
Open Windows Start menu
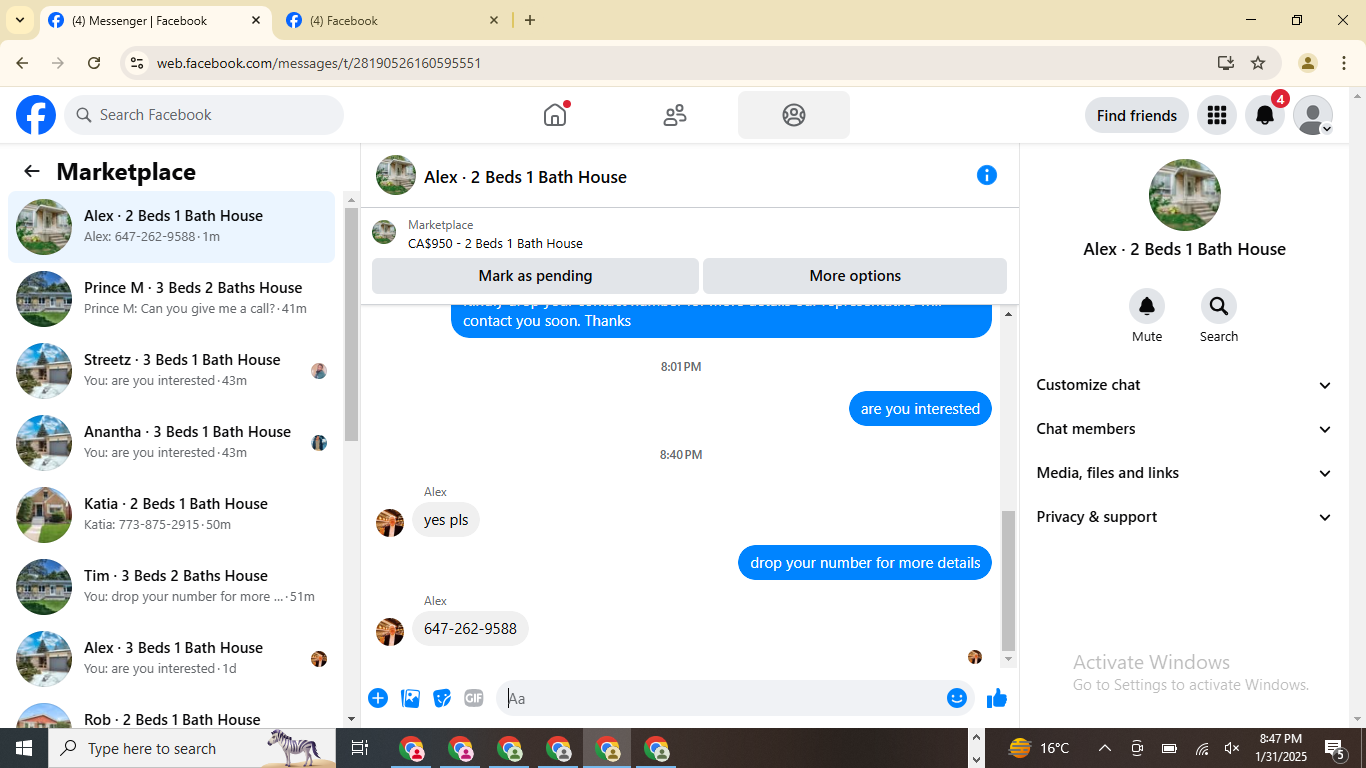(24, 748)
